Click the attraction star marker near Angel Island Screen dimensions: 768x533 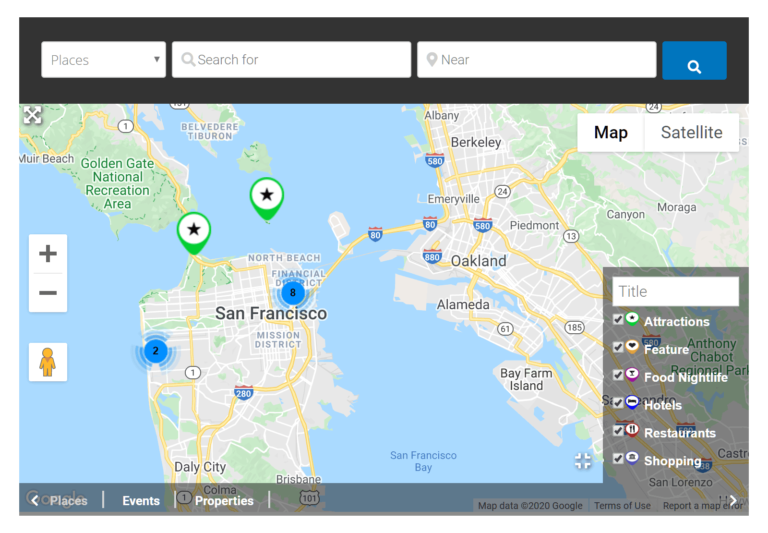tap(266, 198)
